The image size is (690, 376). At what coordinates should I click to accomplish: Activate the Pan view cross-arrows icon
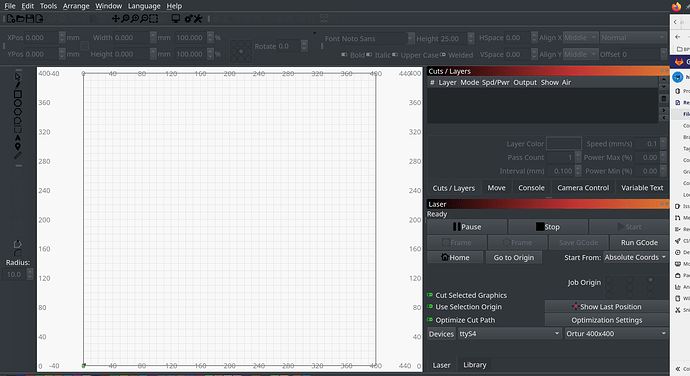(116, 18)
